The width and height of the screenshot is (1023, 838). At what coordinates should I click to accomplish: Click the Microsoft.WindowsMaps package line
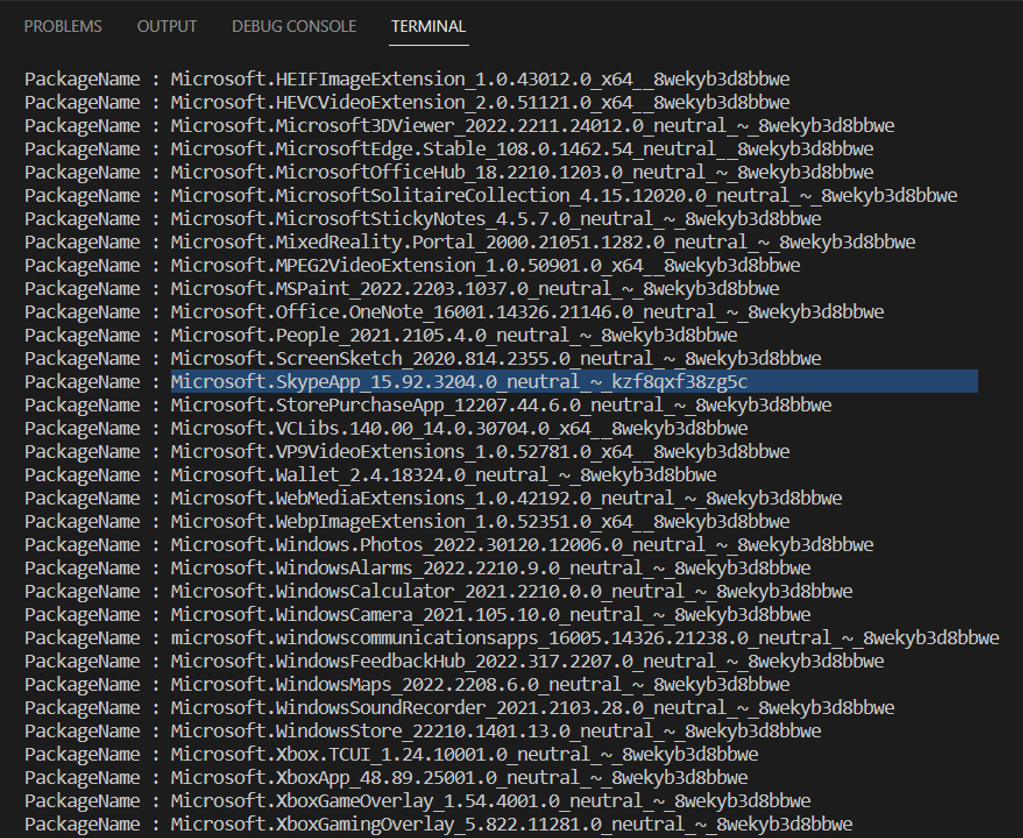click(x=407, y=684)
